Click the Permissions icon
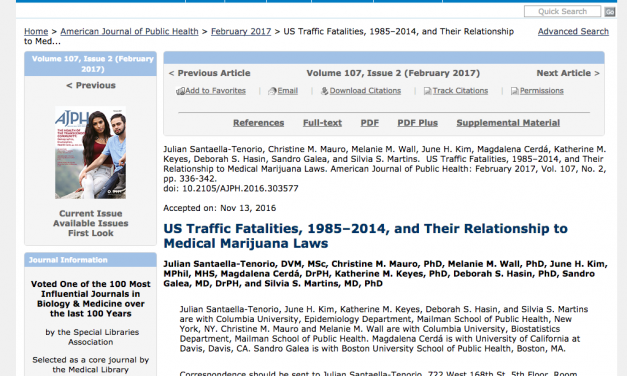 pos(515,91)
